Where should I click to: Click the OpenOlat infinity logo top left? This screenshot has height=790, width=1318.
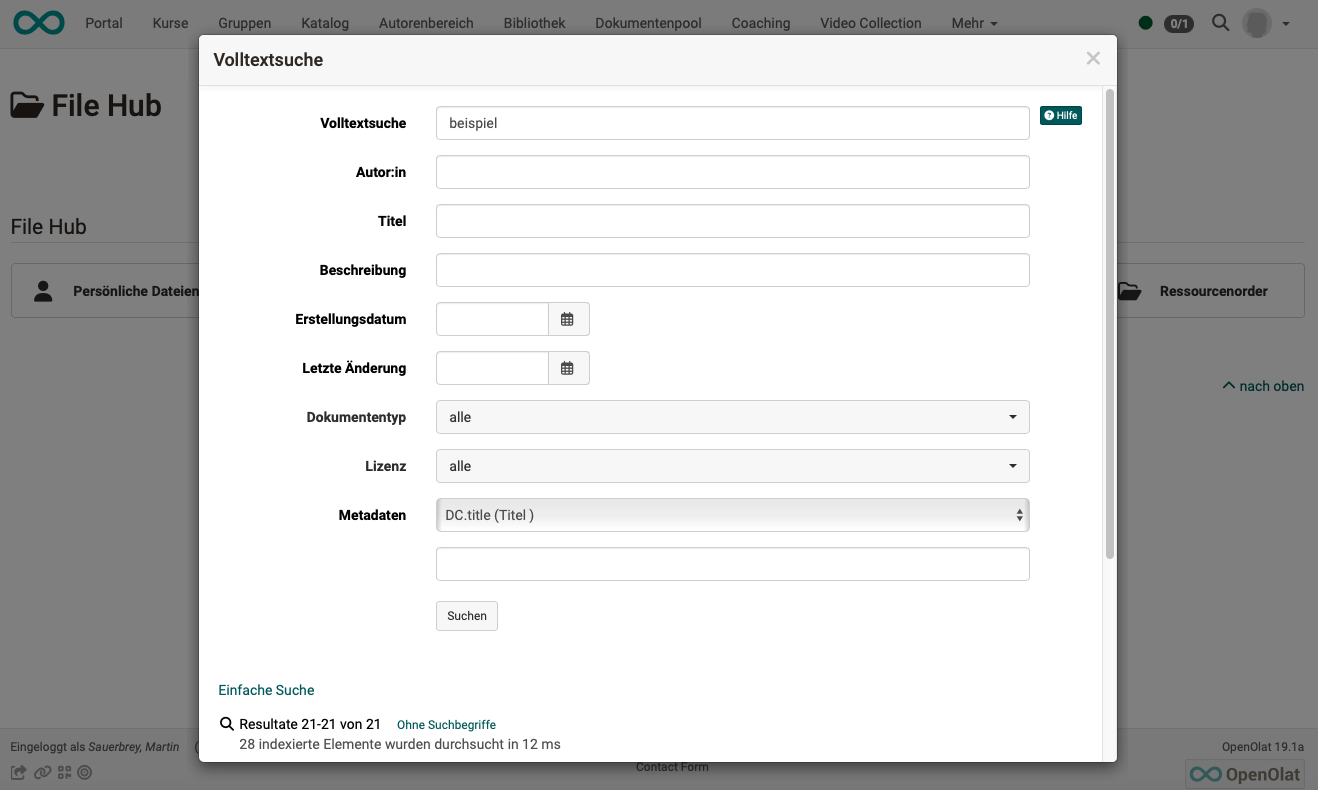tap(38, 21)
